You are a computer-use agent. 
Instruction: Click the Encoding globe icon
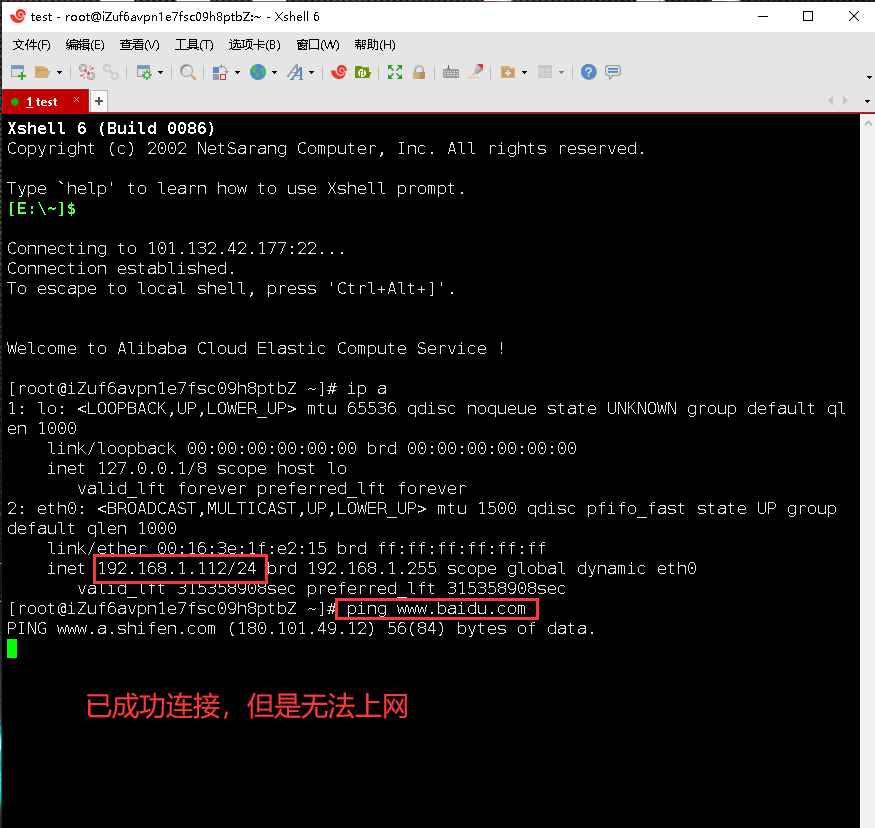tap(258, 72)
